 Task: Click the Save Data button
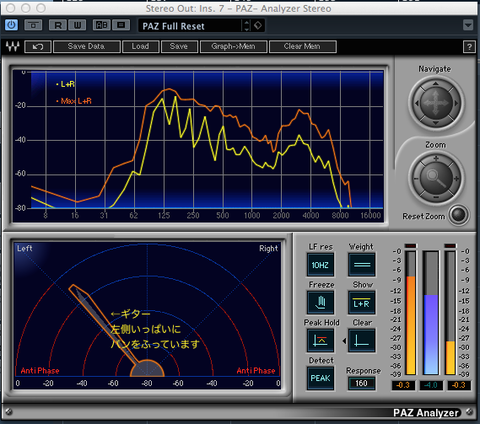pyautogui.click(x=87, y=47)
